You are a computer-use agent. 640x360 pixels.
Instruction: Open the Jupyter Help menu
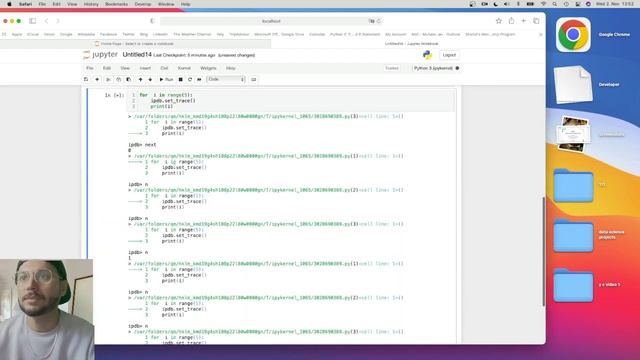[231, 68]
